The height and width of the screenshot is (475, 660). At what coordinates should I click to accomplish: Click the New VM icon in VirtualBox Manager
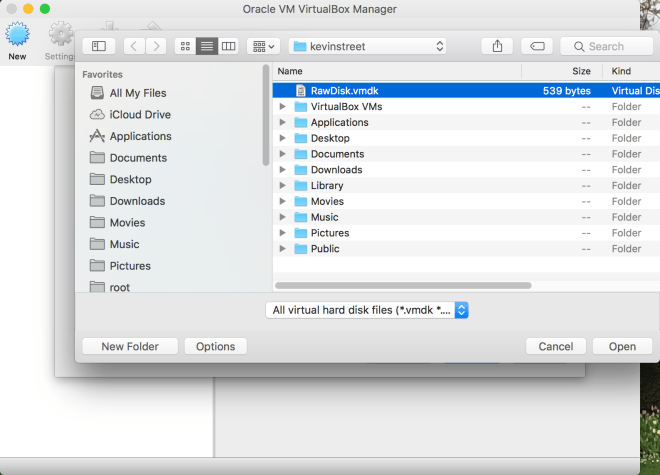(x=17, y=34)
